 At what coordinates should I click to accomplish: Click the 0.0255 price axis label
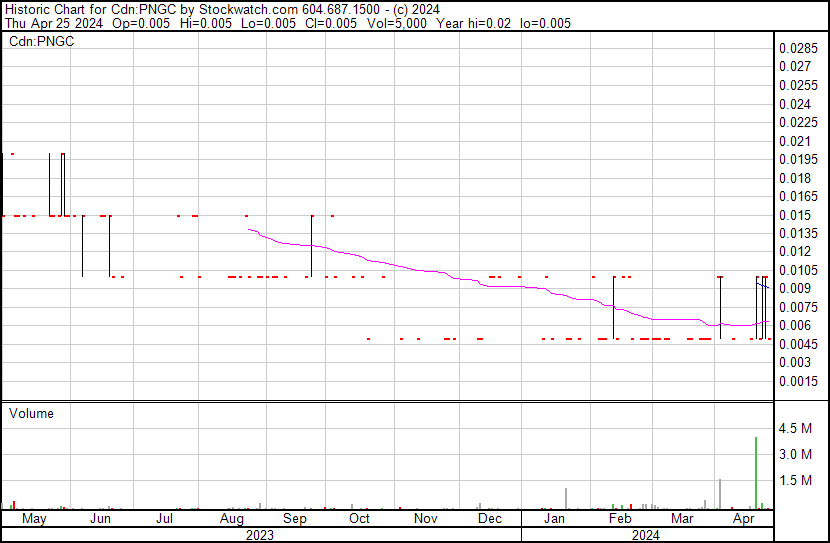798,86
